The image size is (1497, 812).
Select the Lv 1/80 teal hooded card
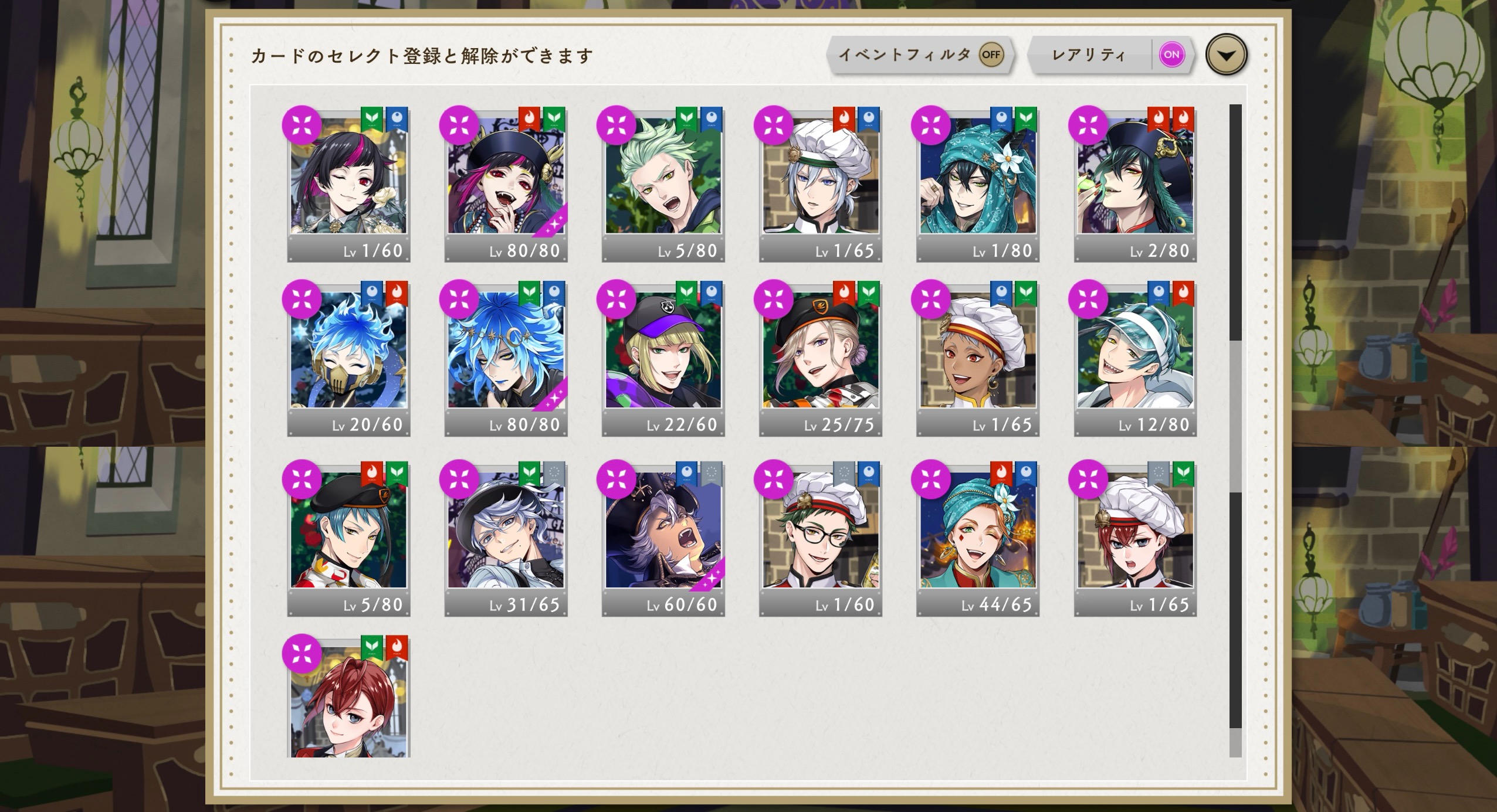pos(977,185)
